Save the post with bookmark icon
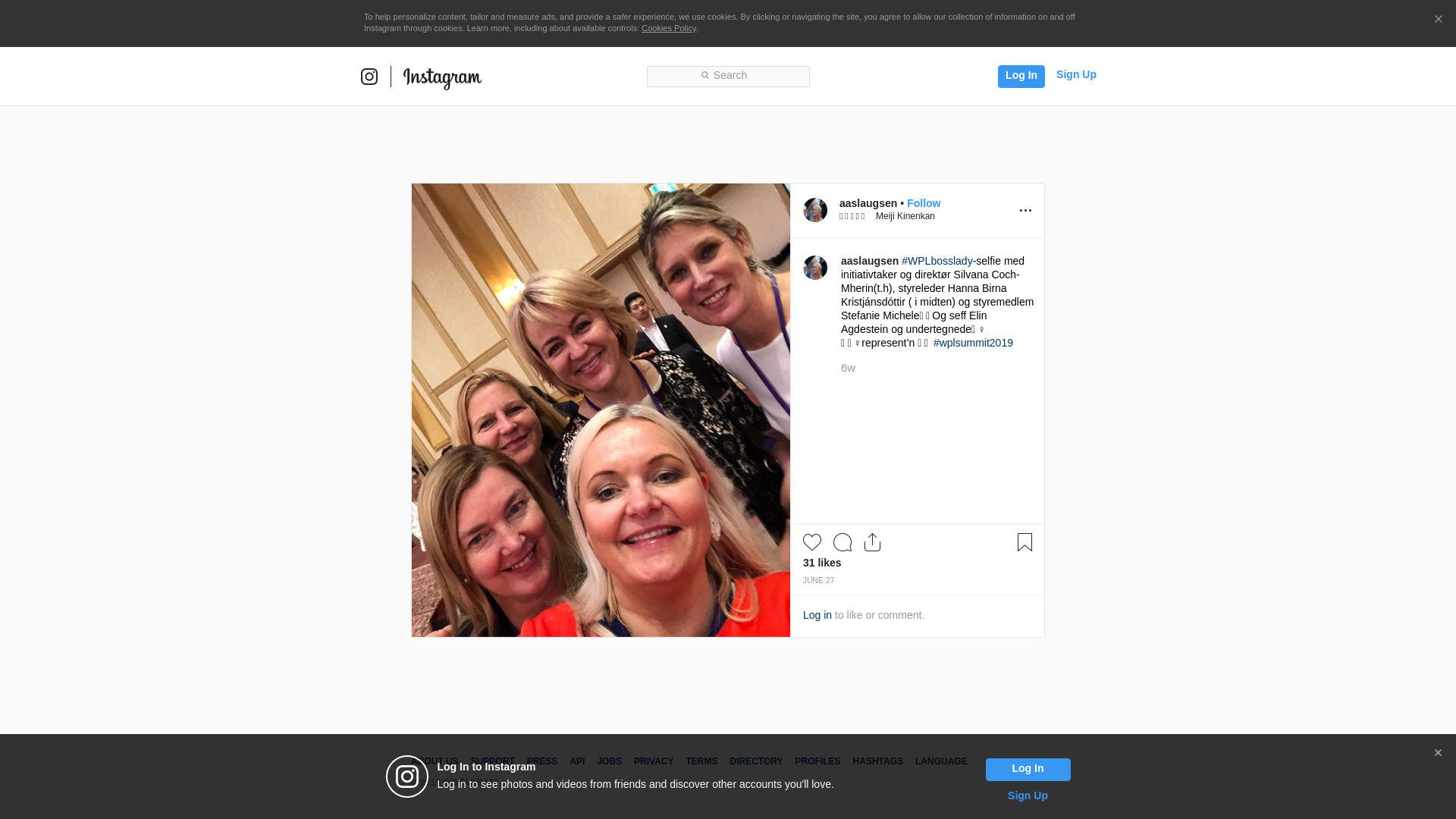 click(x=1025, y=542)
